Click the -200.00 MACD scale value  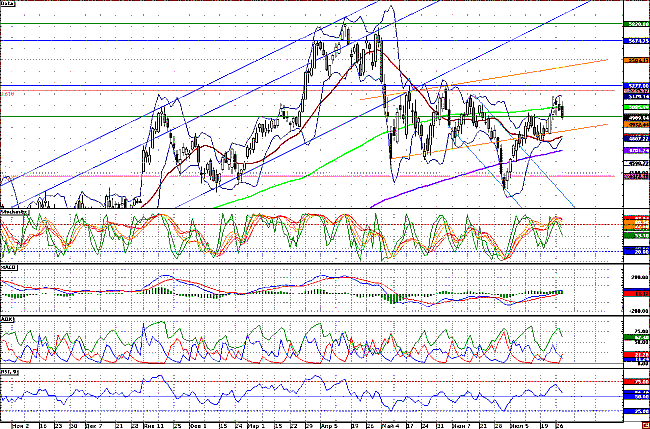pos(638,310)
